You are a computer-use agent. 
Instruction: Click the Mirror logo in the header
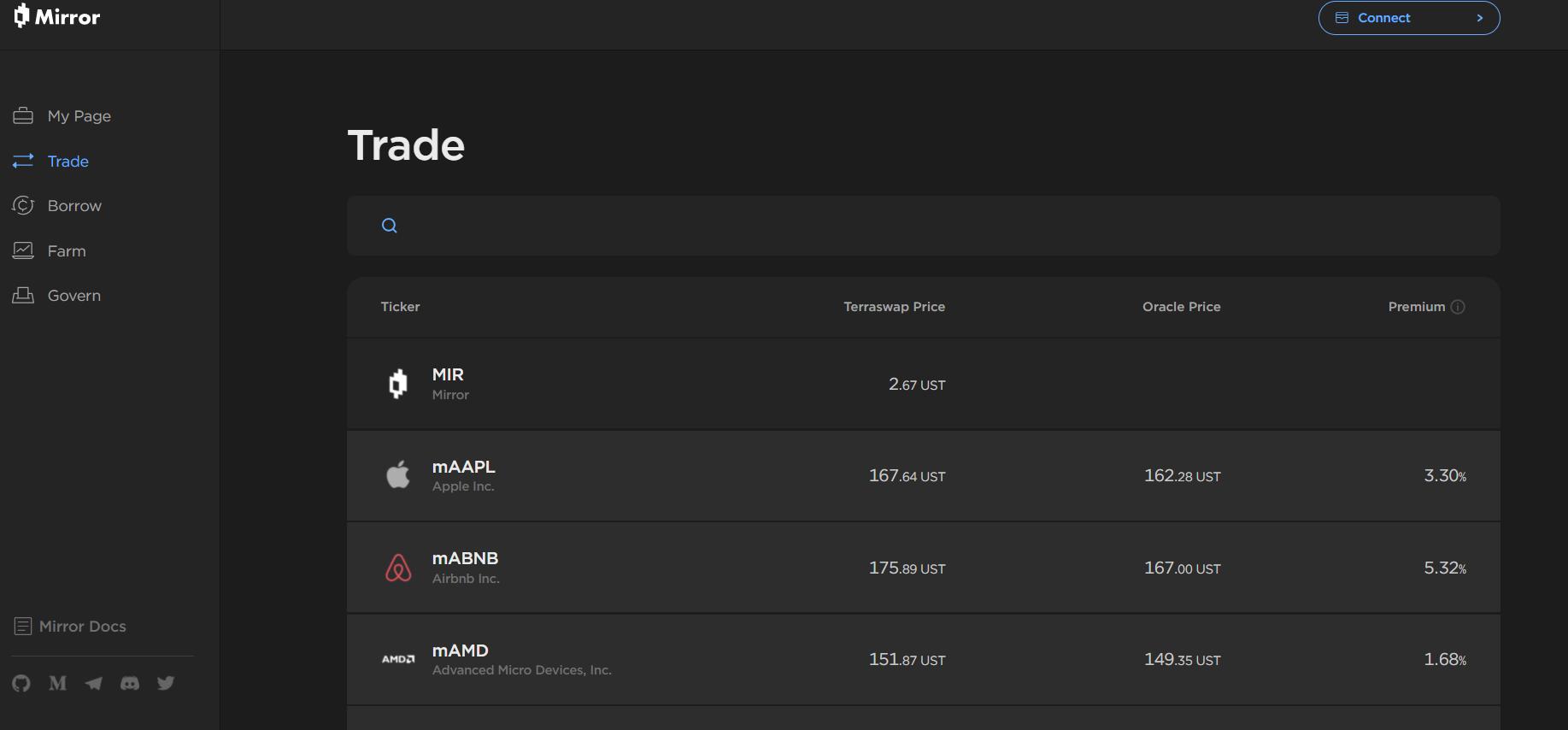pyautogui.click(x=57, y=16)
